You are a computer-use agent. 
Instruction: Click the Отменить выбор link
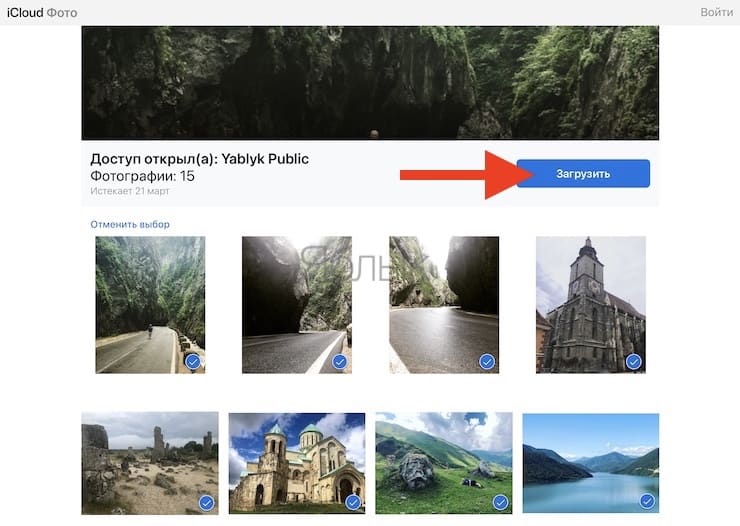pos(130,225)
